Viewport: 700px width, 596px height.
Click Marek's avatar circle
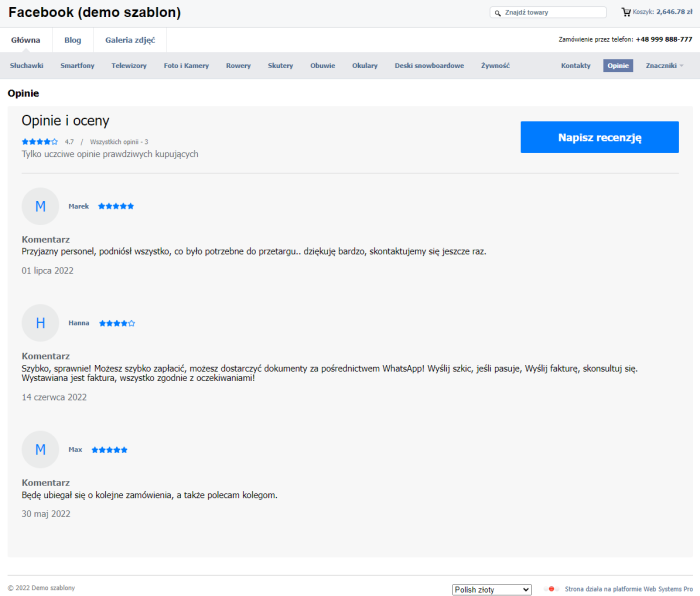[x=40, y=206]
